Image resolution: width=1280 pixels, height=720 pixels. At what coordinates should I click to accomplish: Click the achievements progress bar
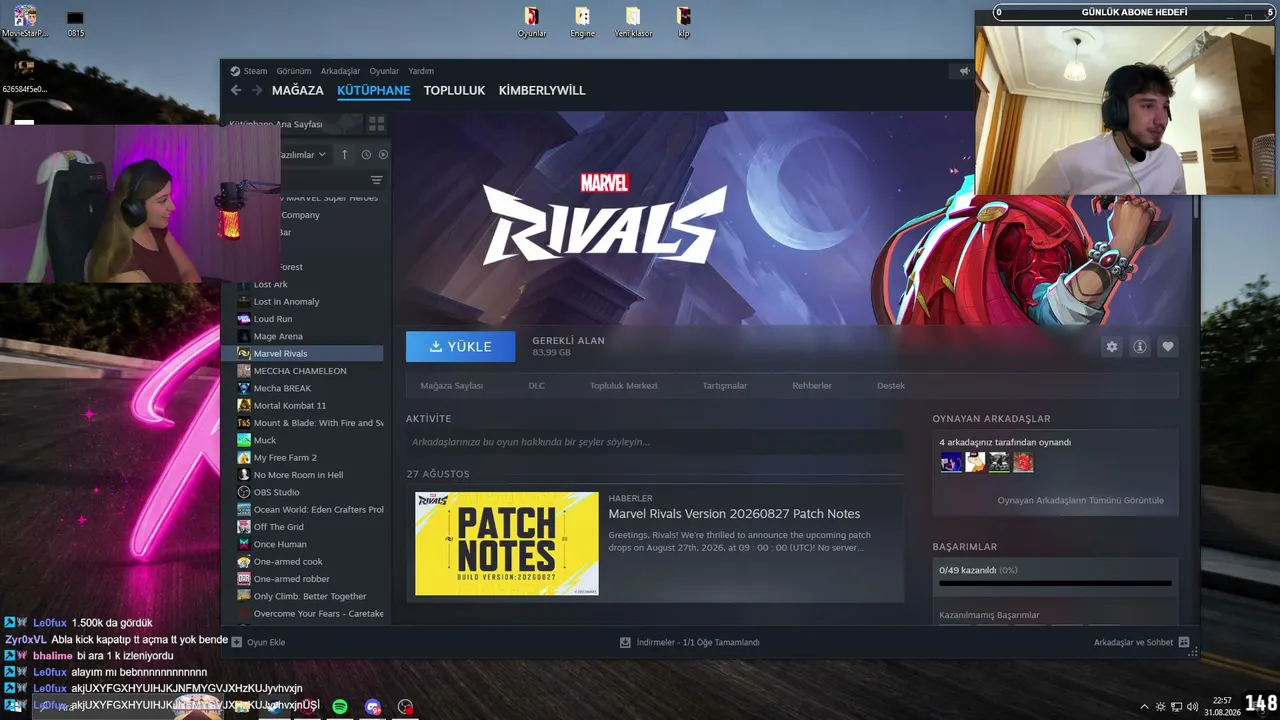[x=1055, y=583]
